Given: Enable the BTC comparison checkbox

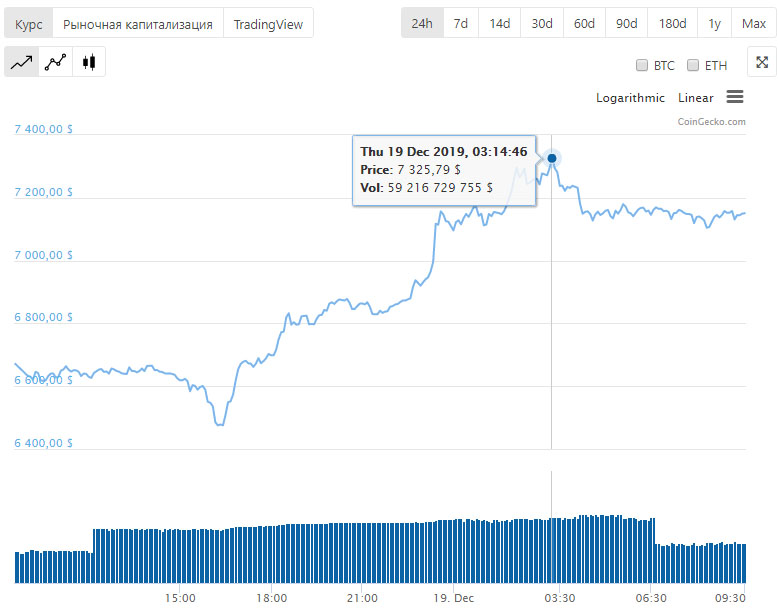Looking at the screenshot, I should pyautogui.click(x=642, y=66).
